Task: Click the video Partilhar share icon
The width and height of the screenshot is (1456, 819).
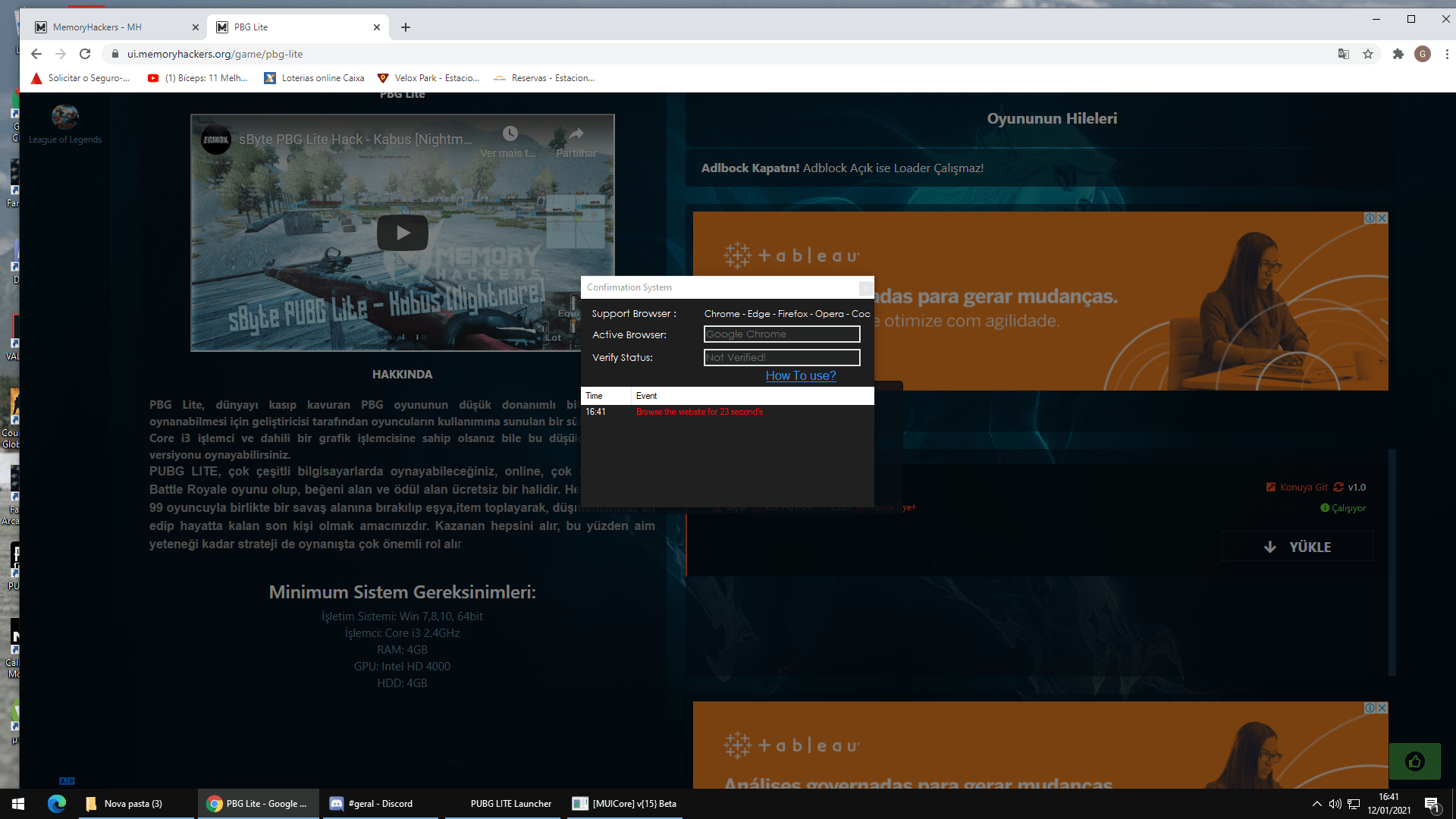Action: (x=576, y=134)
